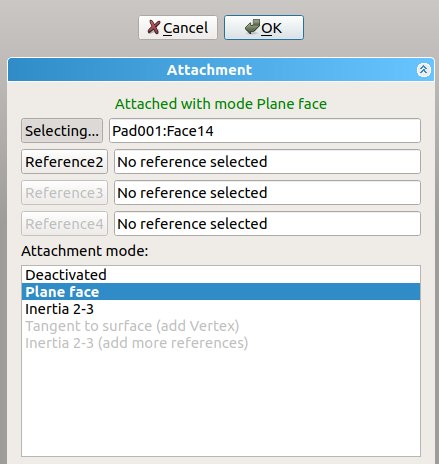The image size is (439, 464).
Task: Toggle the Selecting... reference button
Action: (x=62, y=131)
